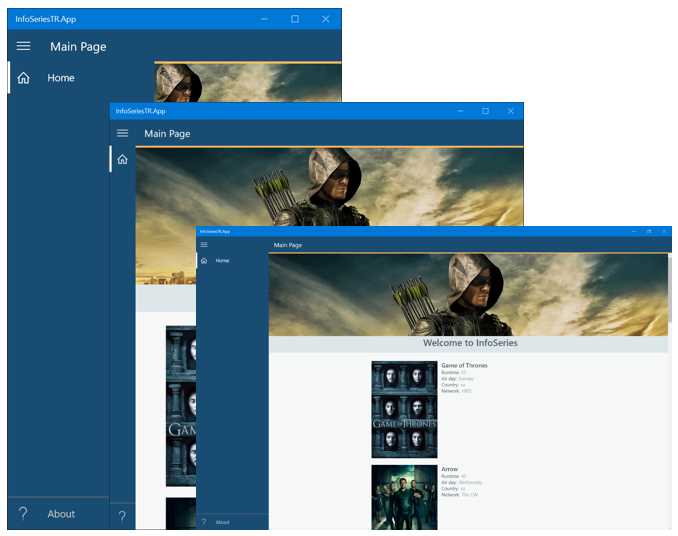The width and height of the screenshot is (678, 536).
Task: Select Home label in back window
Action: [61, 78]
